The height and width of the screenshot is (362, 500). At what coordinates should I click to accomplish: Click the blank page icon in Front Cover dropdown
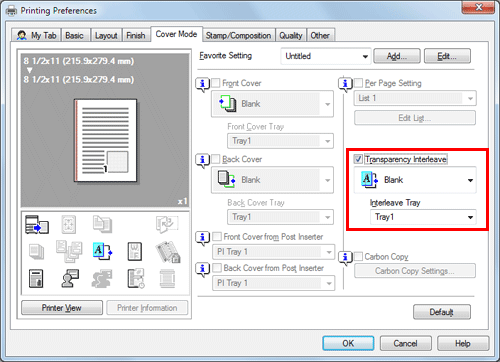point(228,103)
